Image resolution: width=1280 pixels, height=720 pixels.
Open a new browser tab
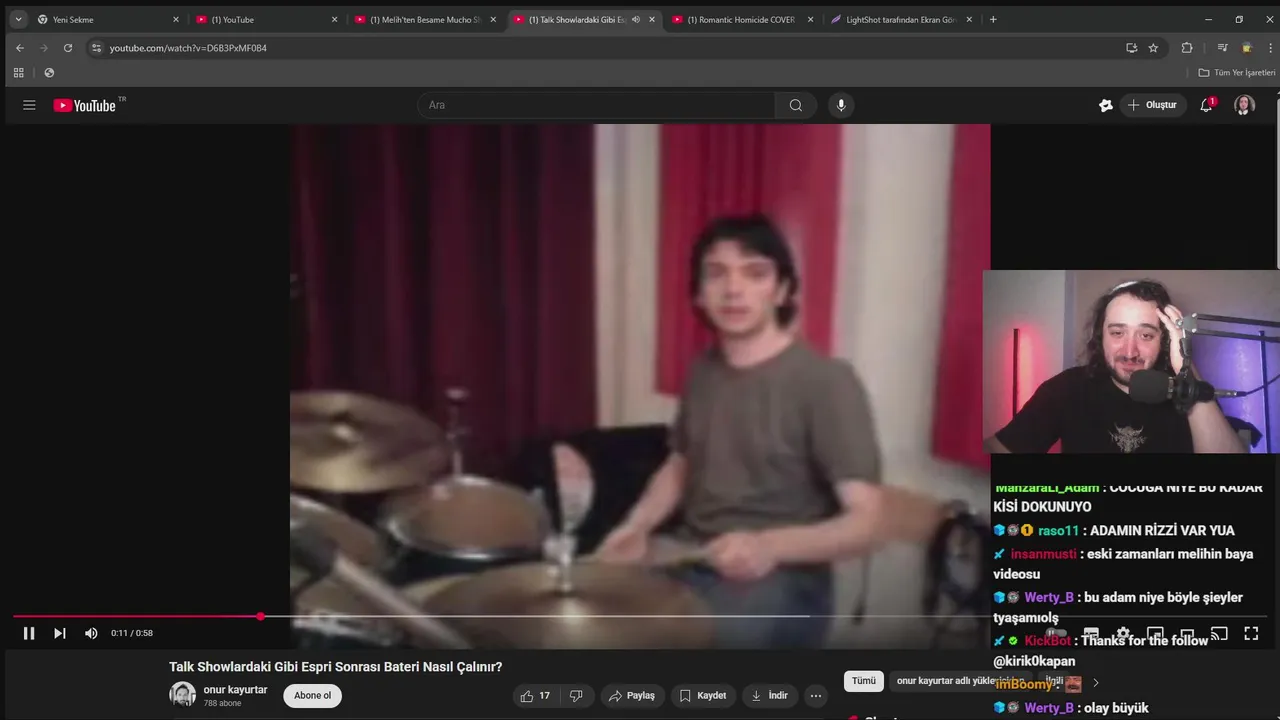coord(993,19)
